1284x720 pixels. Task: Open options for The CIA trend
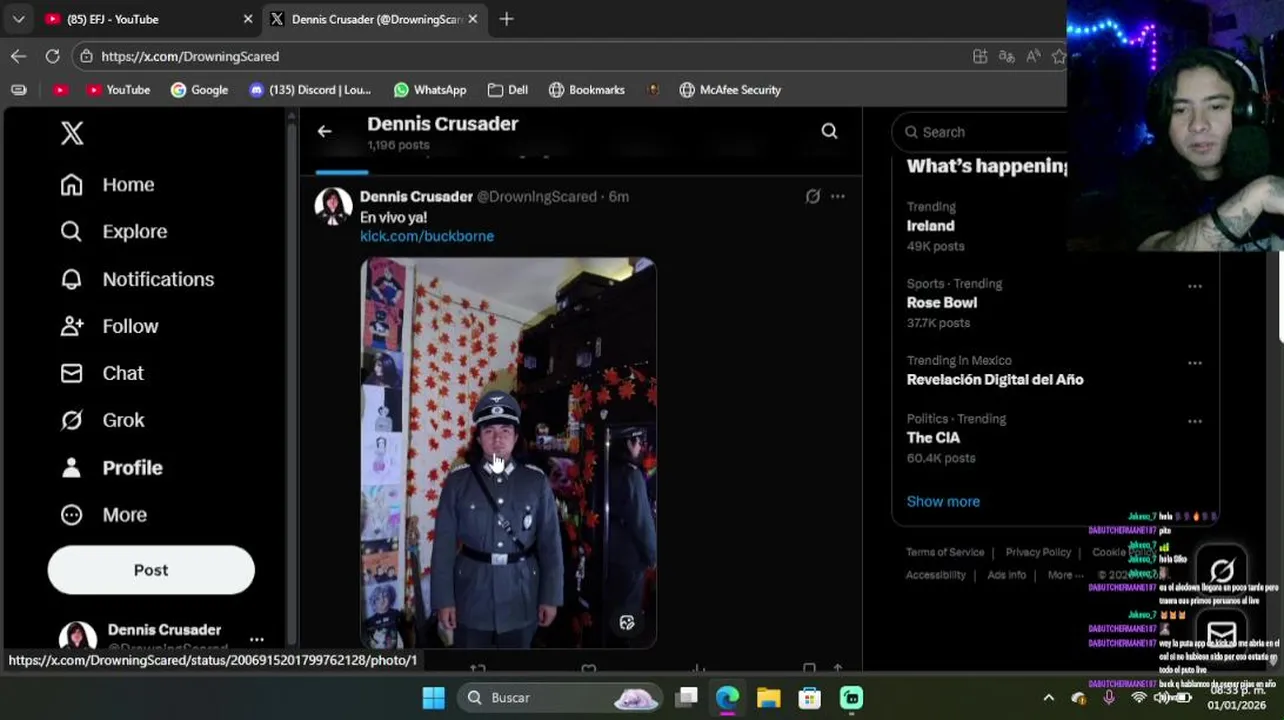[x=1194, y=422]
